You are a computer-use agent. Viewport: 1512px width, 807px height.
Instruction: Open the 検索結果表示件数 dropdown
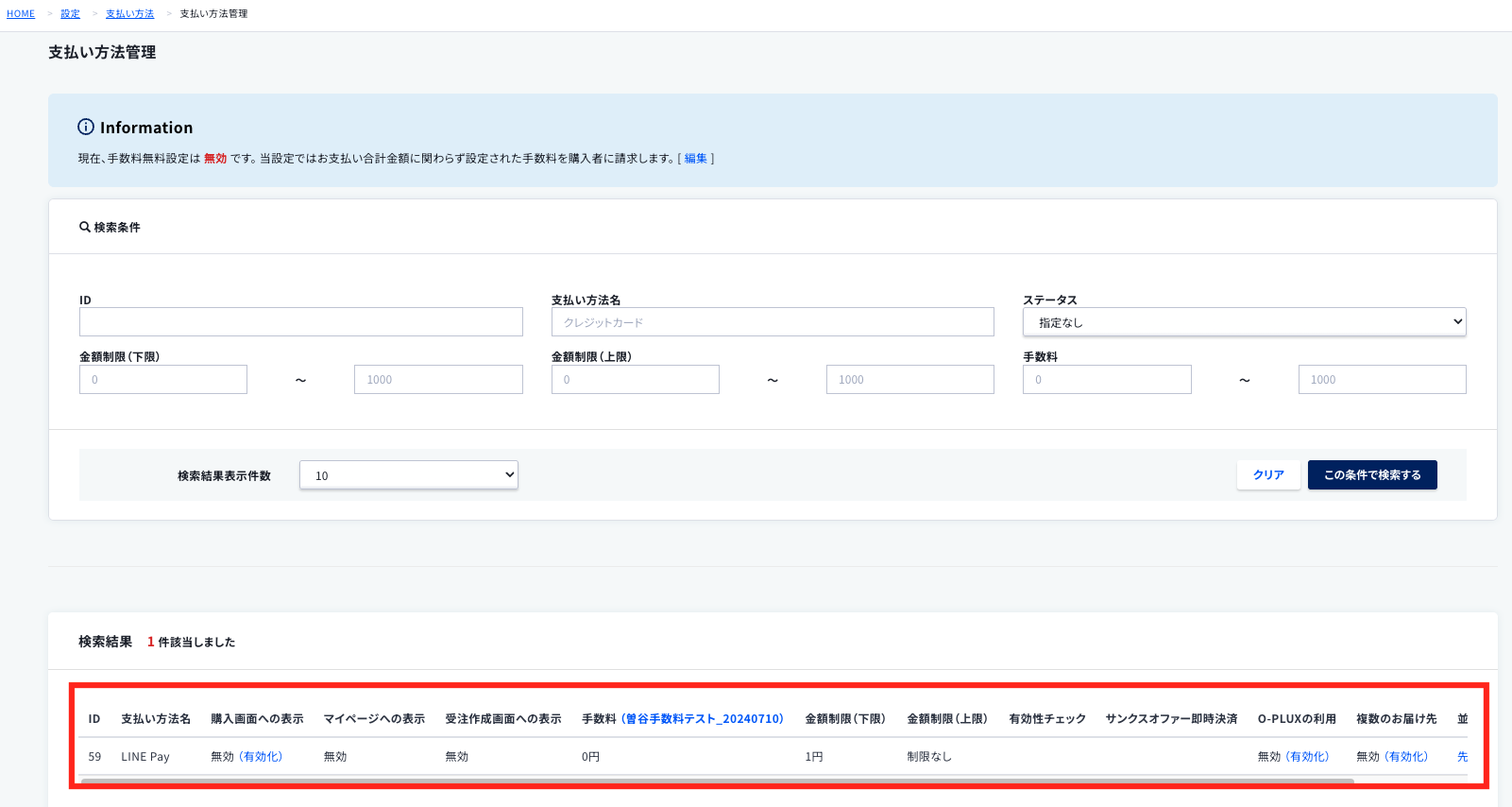409,475
